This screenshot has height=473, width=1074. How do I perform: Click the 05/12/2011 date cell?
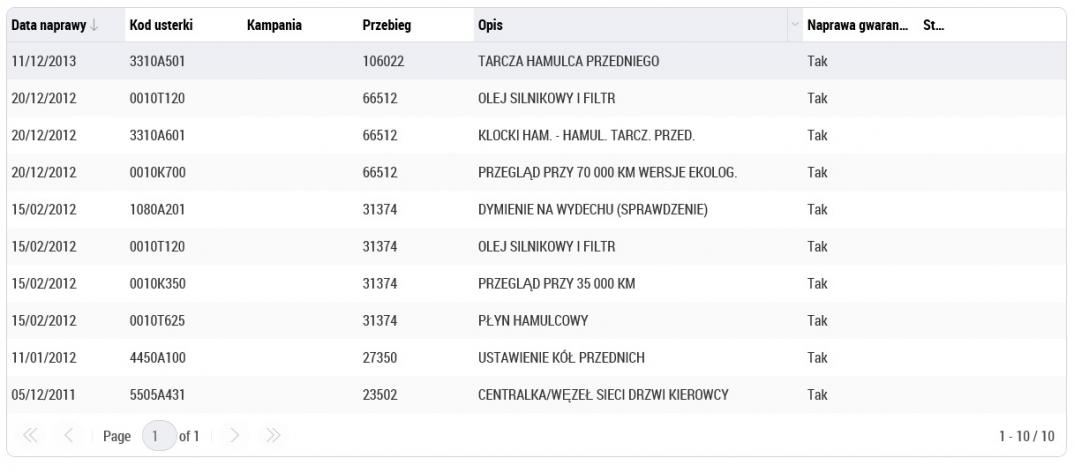[44, 395]
